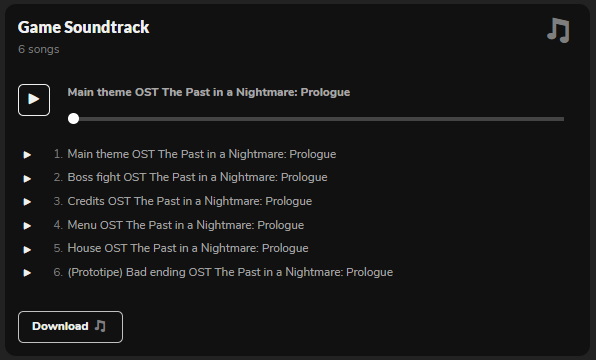Click the large music note icon in header

click(x=558, y=30)
